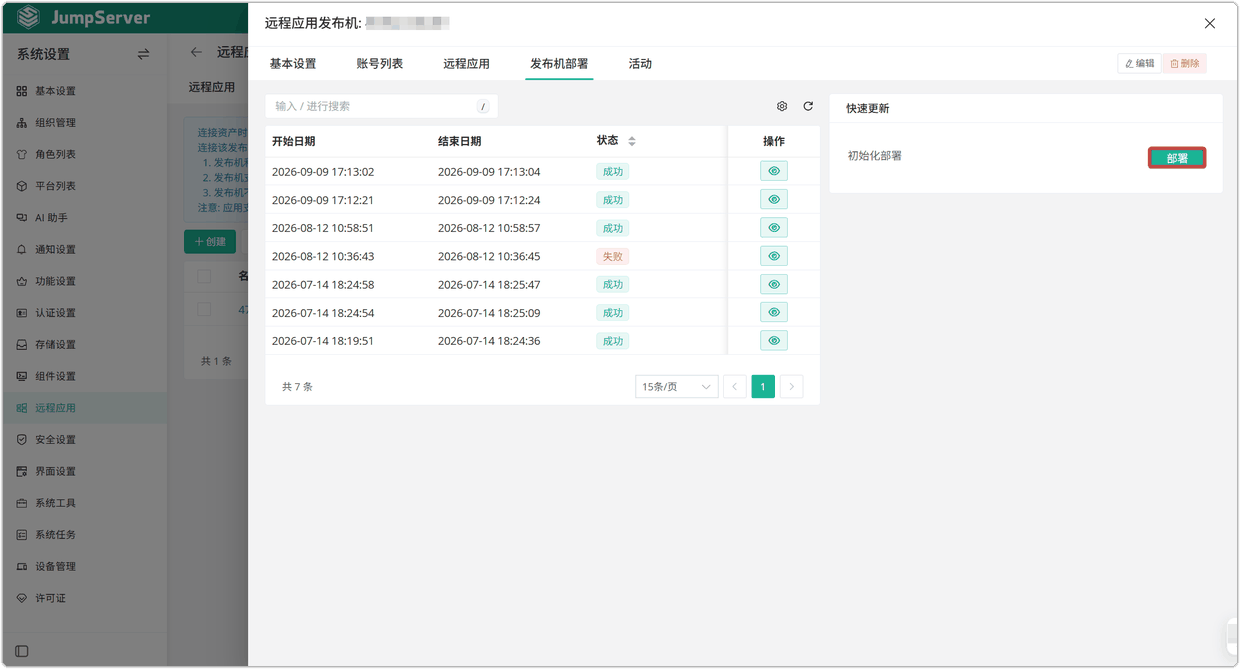Image resolution: width=1240 pixels, height=669 pixels.
Task: View details of 2026-09-09 17:13:02 record
Action: (x=773, y=171)
